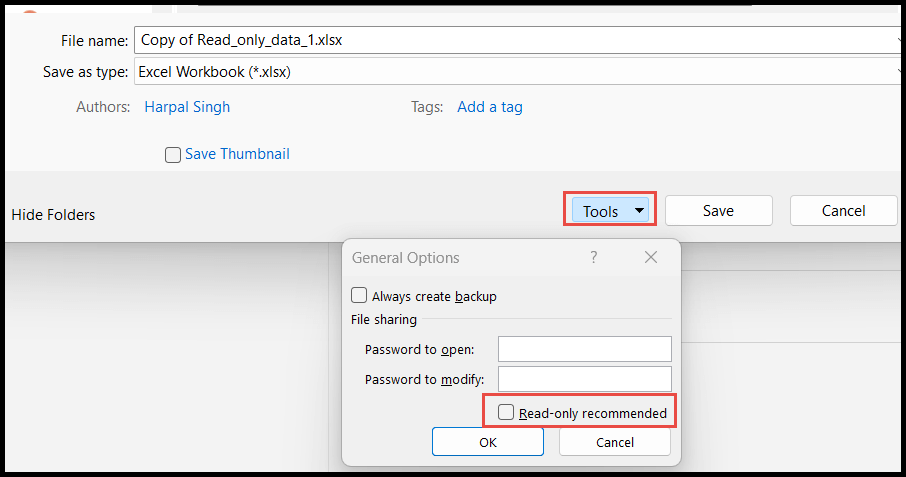Open the Tools dropdown arrow
Viewport: 906px width, 477px height.
tap(639, 211)
